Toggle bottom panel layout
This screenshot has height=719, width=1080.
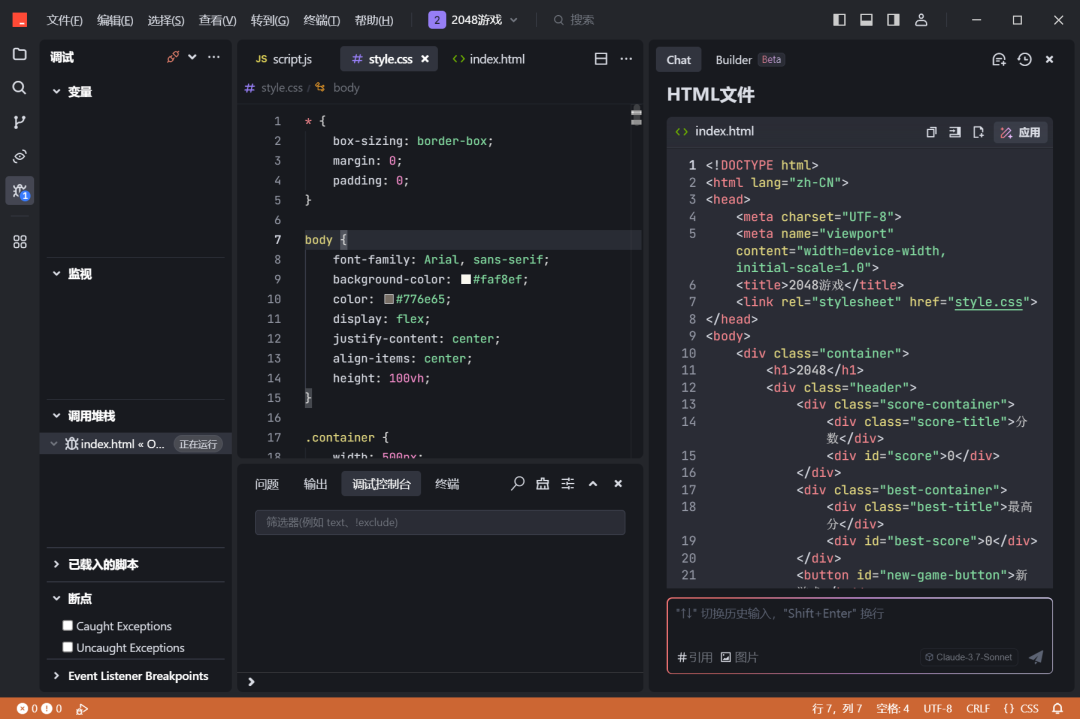(x=866, y=20)
